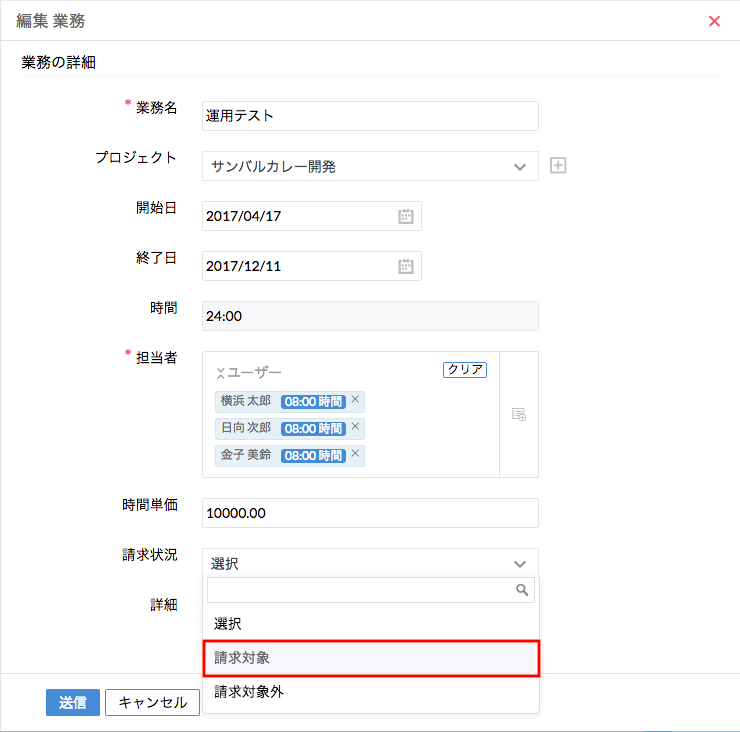Close the 編集 業務 dialog
The image size is (740, 732).
tap(714, 21)
